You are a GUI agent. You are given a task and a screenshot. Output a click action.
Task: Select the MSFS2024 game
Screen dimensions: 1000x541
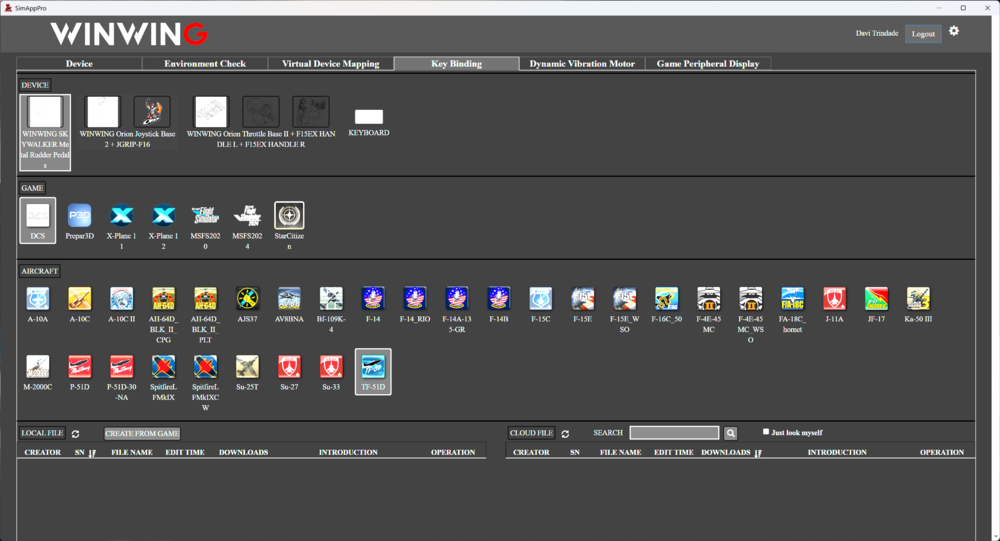pos(247,216)
